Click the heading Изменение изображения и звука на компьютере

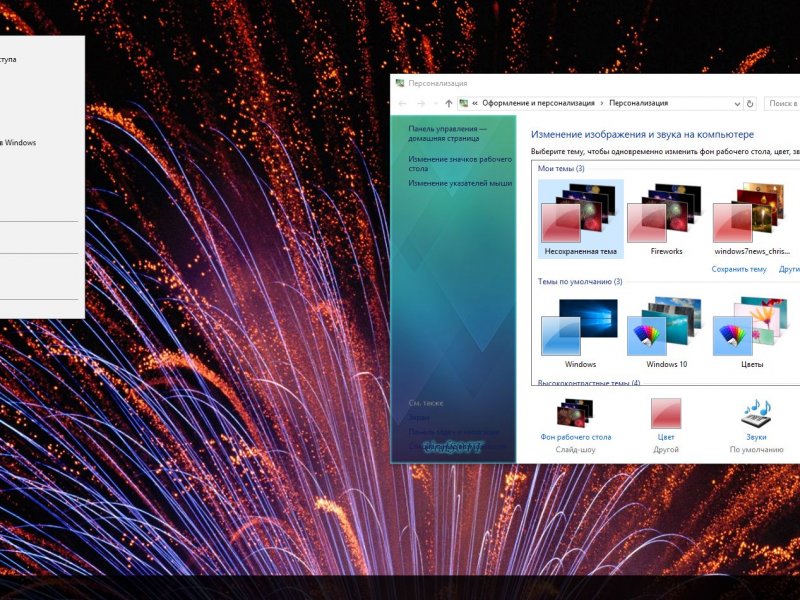pyautogui.click(x=642, y=135)
